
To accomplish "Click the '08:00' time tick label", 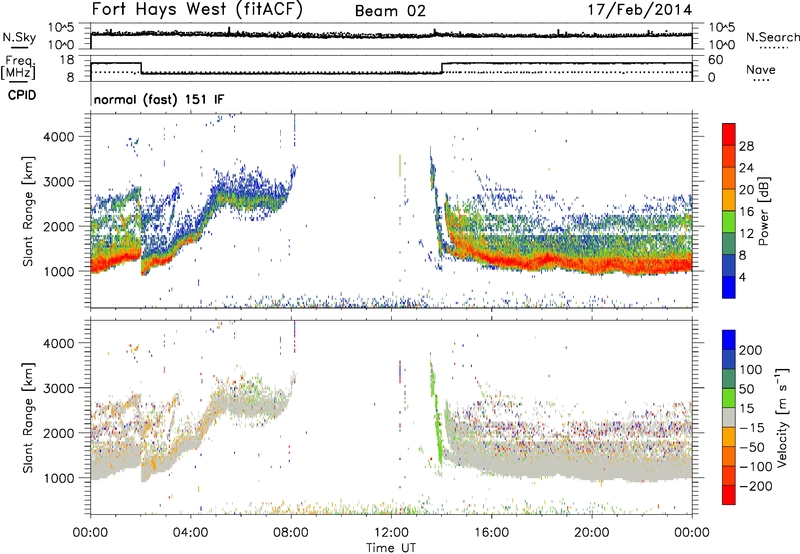I will (291, 533).
